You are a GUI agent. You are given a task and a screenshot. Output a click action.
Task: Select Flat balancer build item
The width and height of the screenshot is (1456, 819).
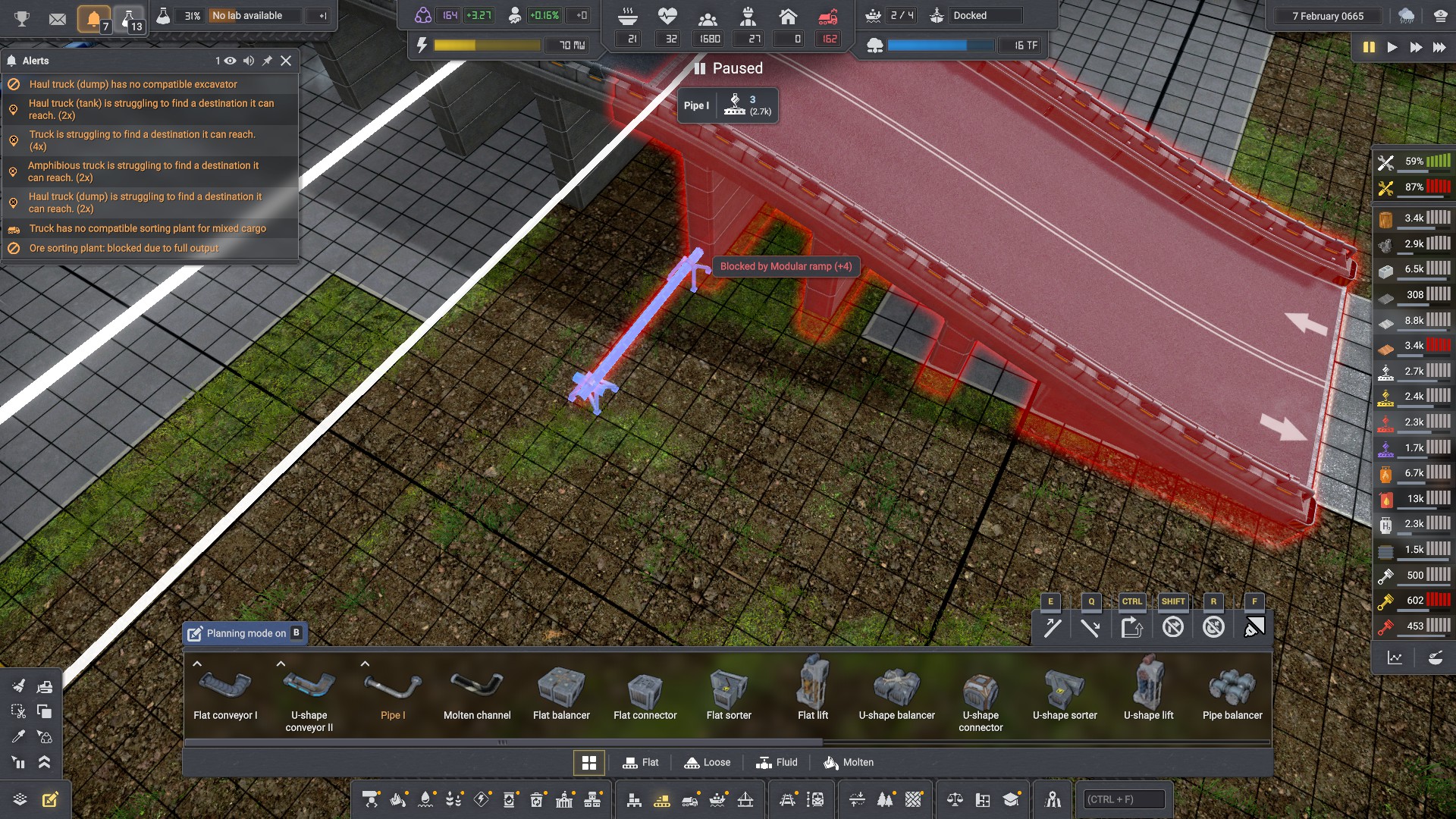pos(561,694)
